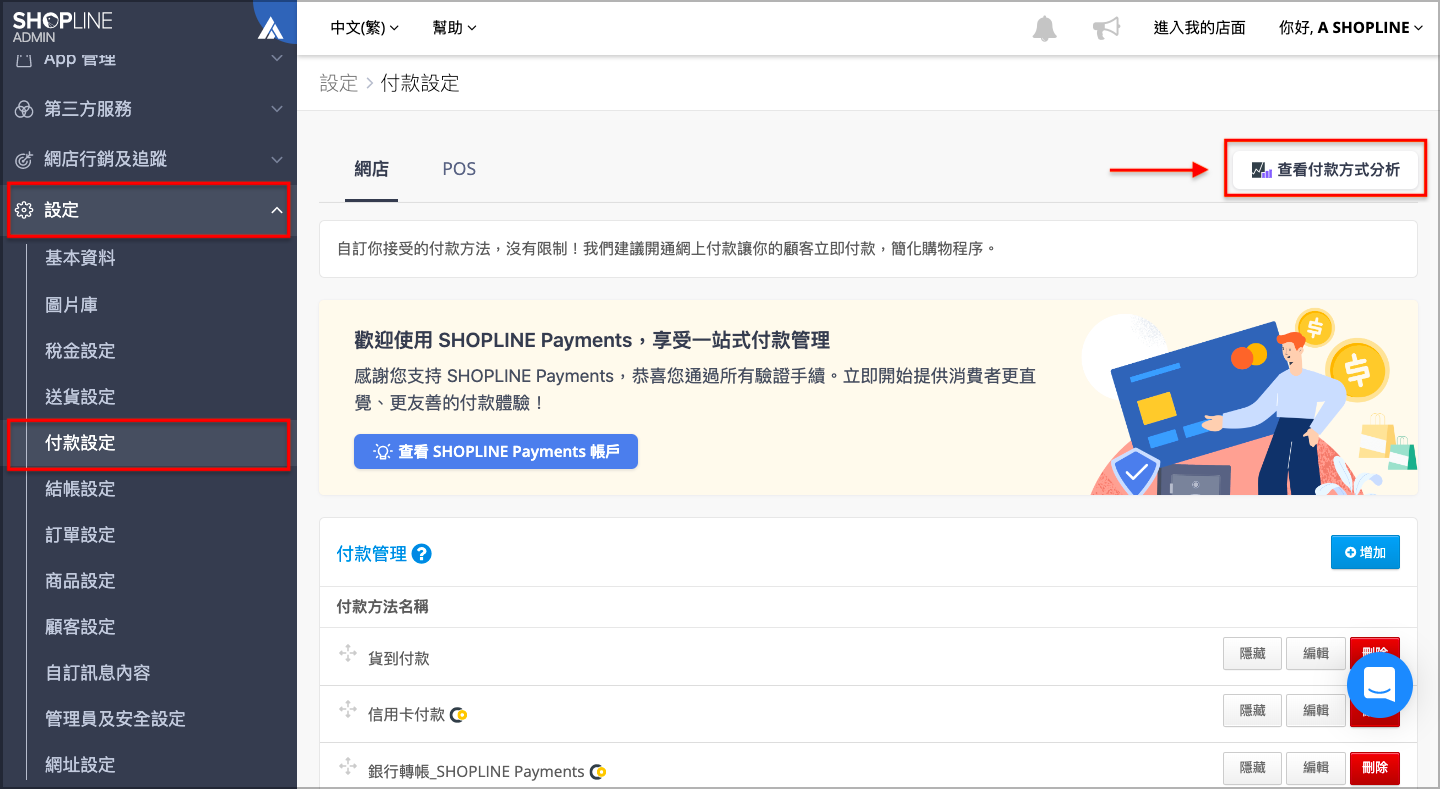Click 刪除 for 銀行轉帳_SHOPLINE Payments
Screen dimensions: 1440x789
pos(1375,768)
